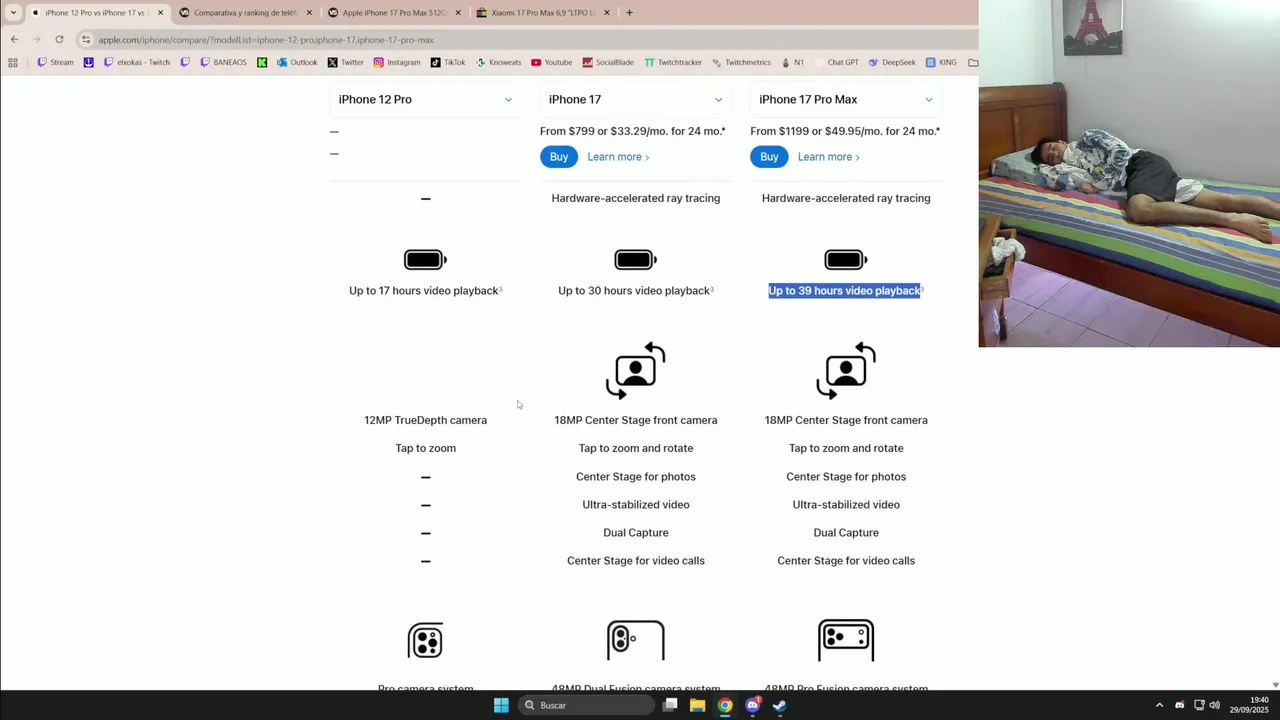
Task: Close the Comparativa y ranking tab
Action: [x=309, y=13]
